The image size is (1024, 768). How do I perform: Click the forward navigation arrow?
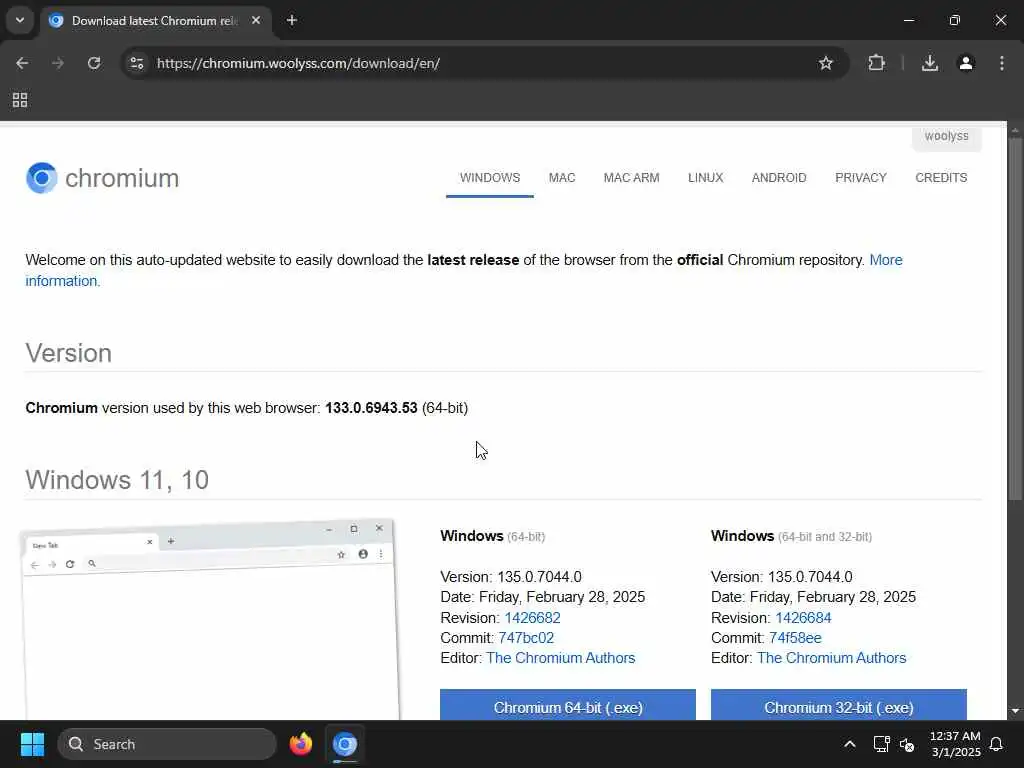[x=58, y=63]
